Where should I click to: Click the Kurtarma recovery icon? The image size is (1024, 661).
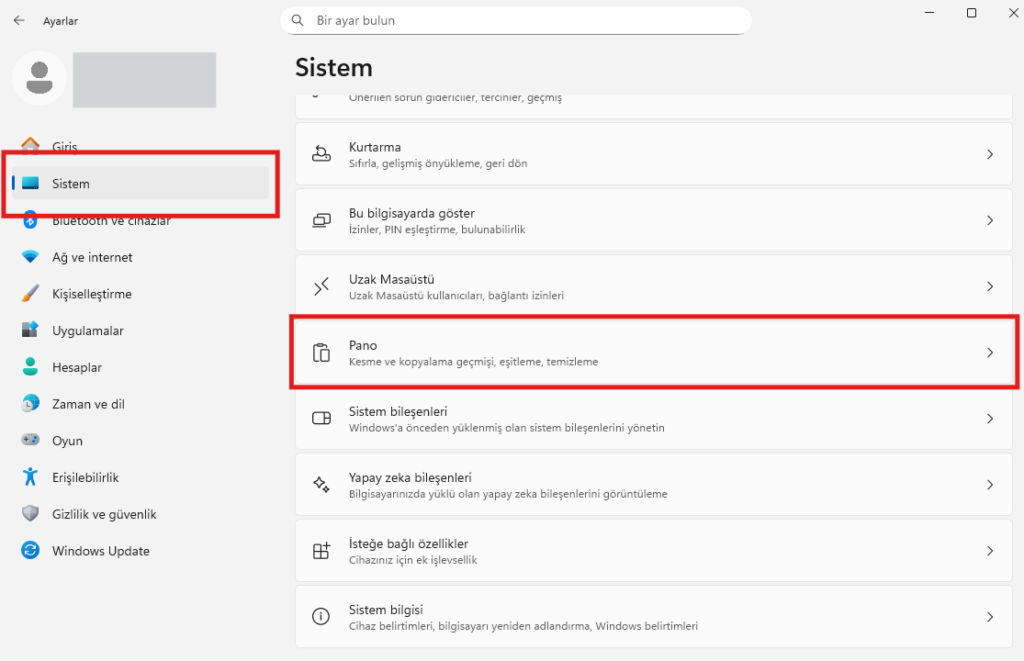pyautogui.click(x=321, y=154)
